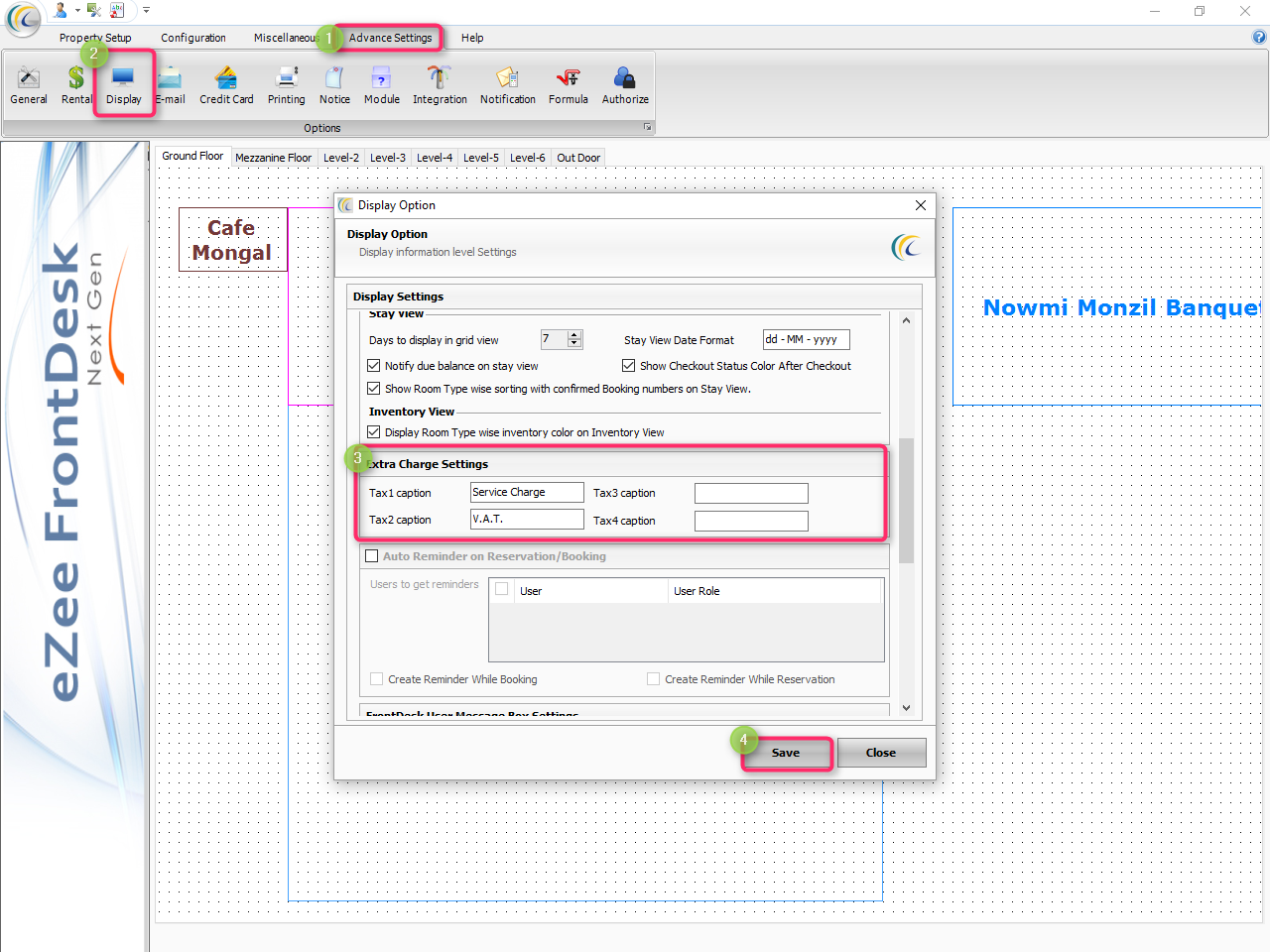Open the General options icon
This screenshot has height=952, width=1270.
pyautogui.click(x=29, y=85)
